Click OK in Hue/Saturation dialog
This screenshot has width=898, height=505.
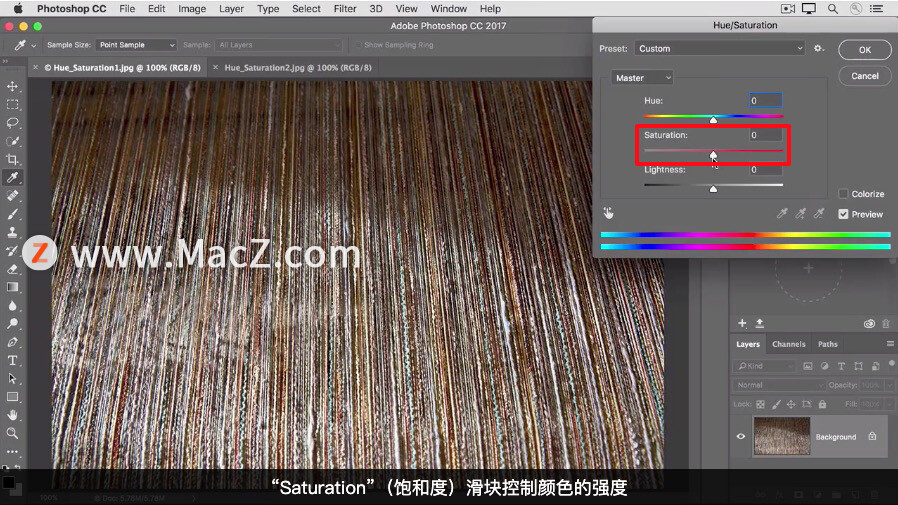pyautogui.click(x=865, y=50)
